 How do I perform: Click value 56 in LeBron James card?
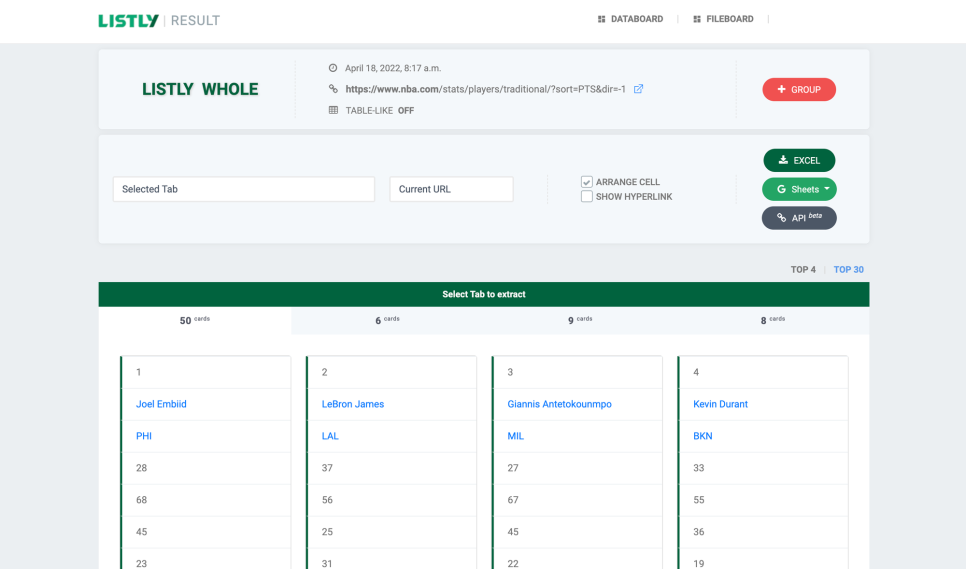(327, 500)
